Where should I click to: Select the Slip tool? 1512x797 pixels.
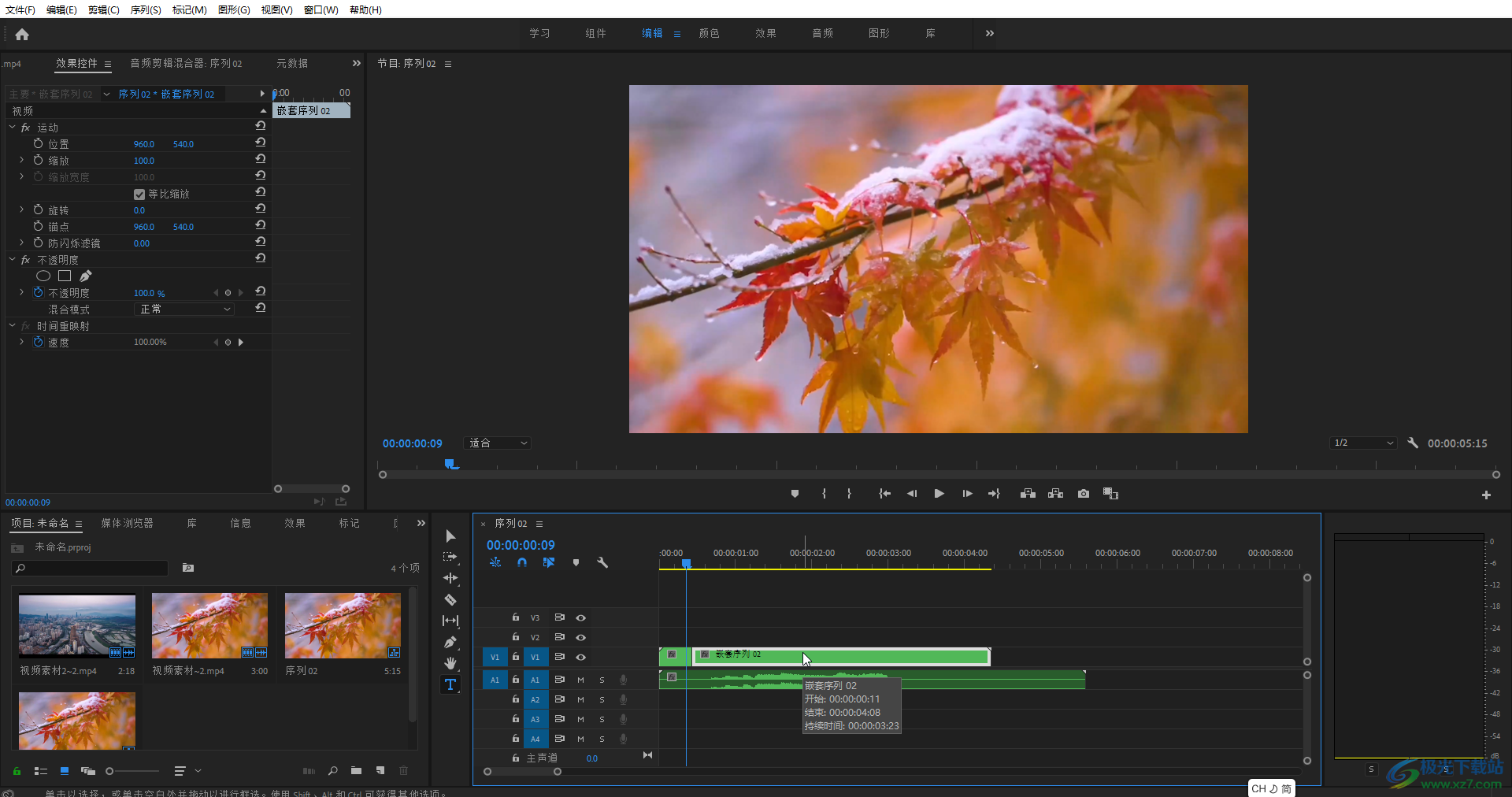(x=450, y=621)
